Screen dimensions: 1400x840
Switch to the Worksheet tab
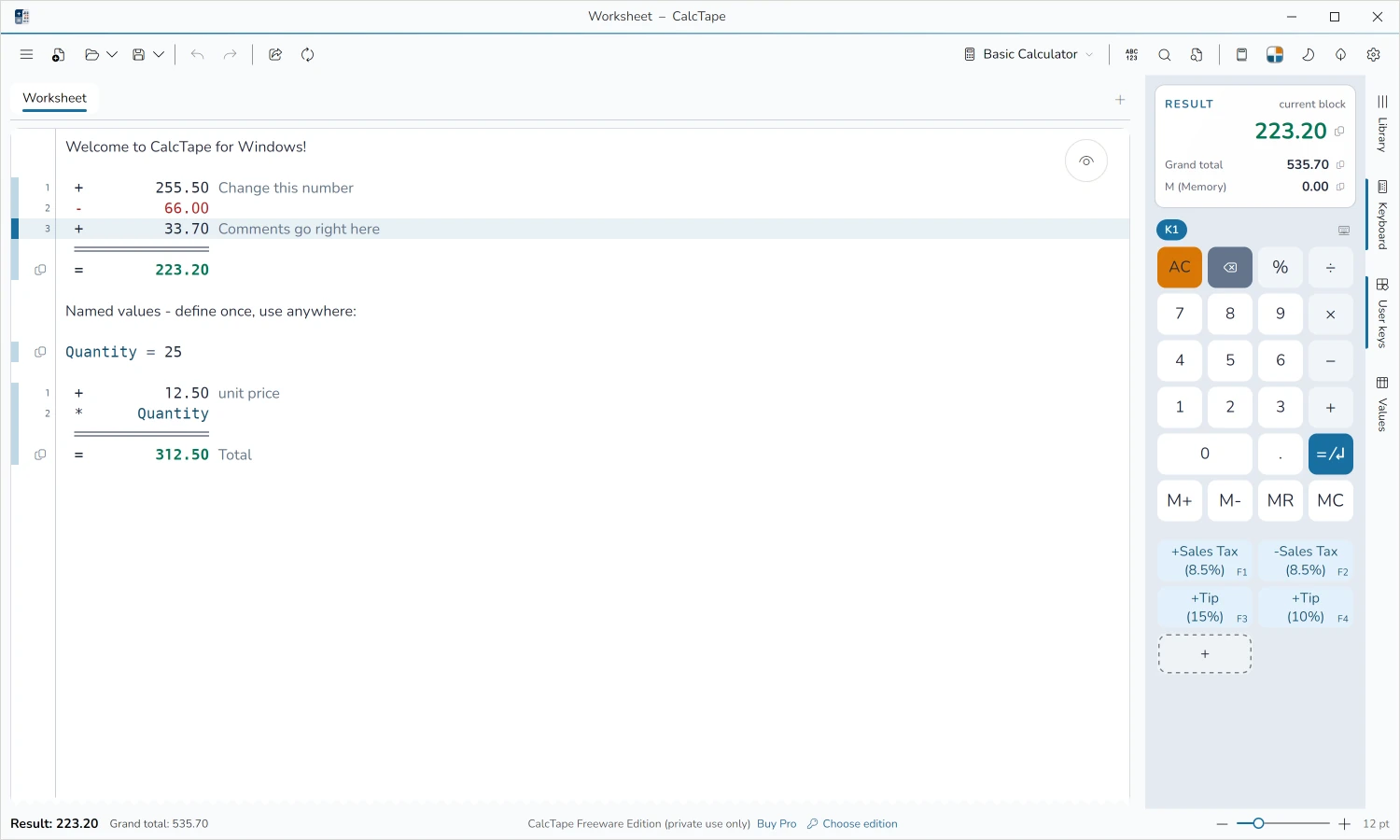point(55,98)
